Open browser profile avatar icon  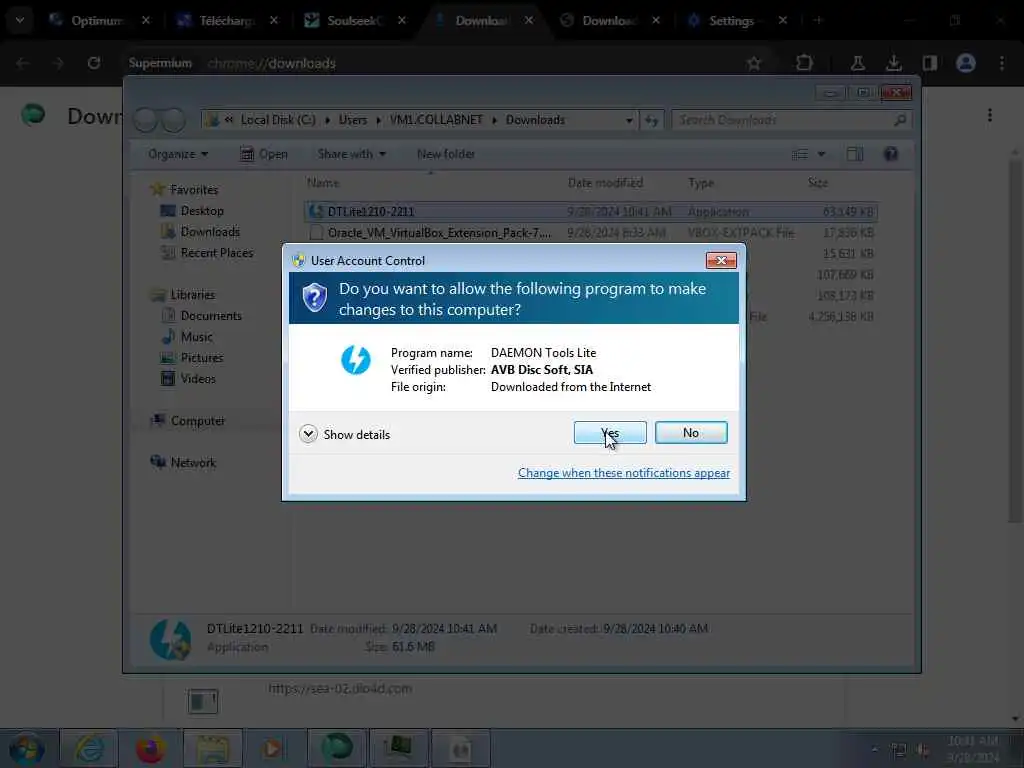[x=966, y=63]
